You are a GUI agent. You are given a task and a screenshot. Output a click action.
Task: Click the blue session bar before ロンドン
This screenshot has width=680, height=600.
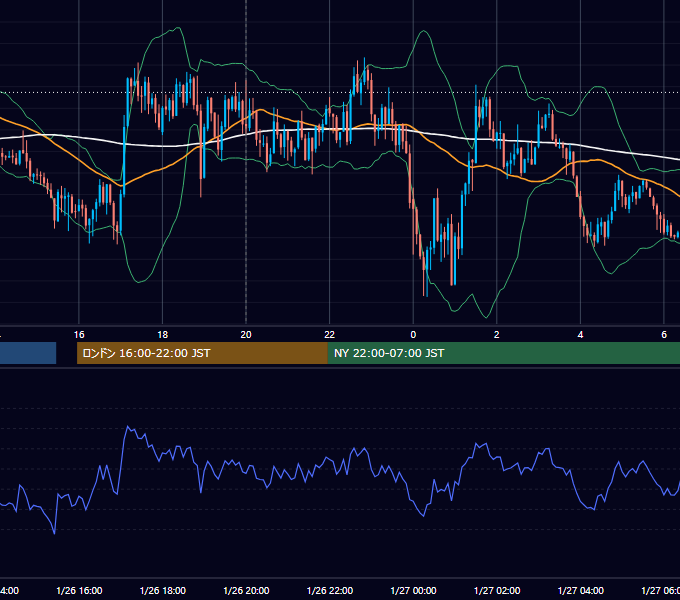28,353
